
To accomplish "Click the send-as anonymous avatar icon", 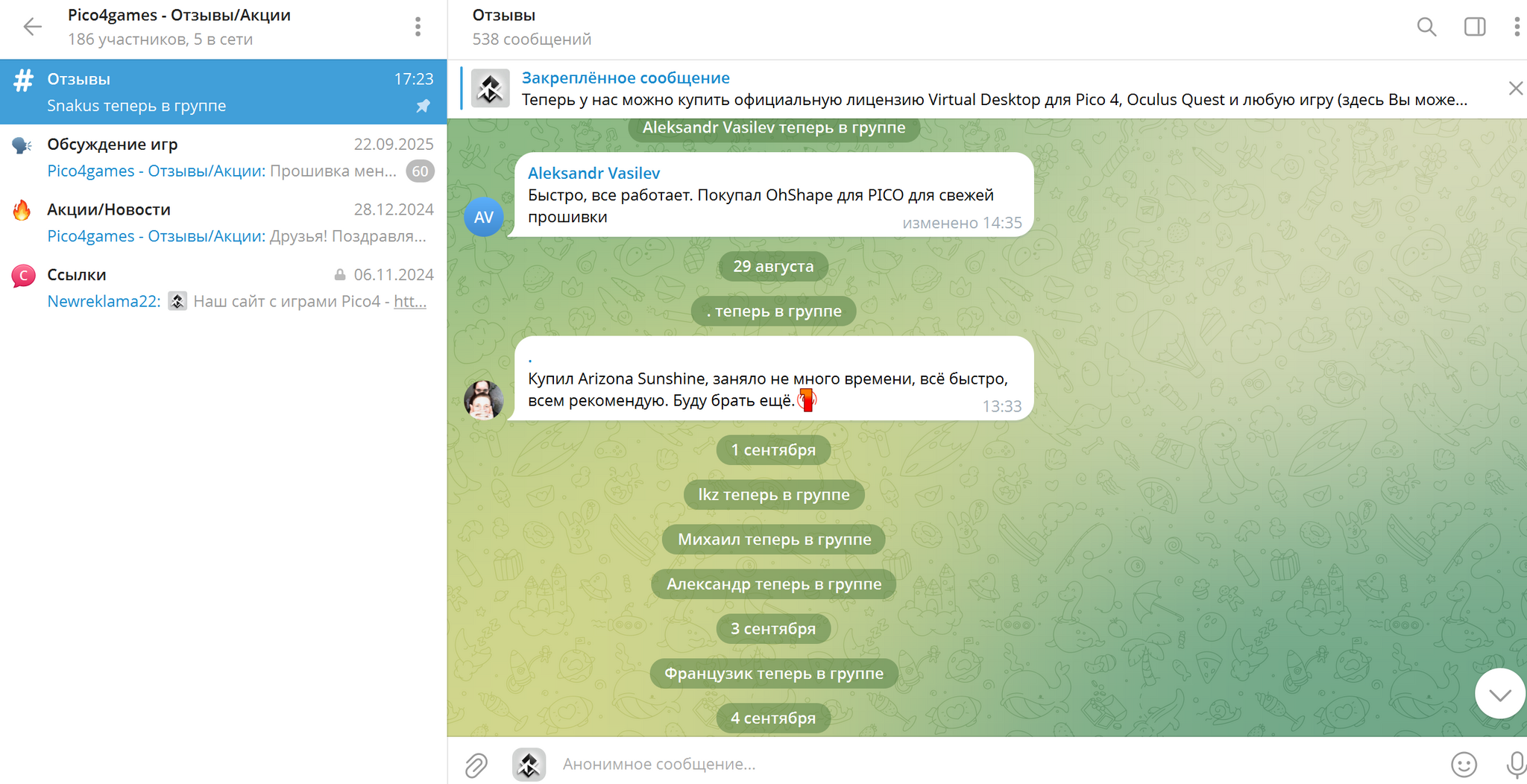I will pyautogui.click(x=529, y=765).
